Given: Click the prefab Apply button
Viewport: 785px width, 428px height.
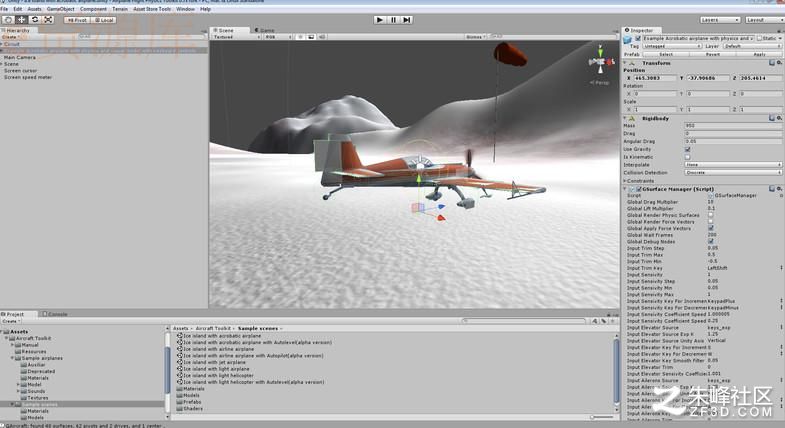Looking at the screenshot, I should (759, 54).
